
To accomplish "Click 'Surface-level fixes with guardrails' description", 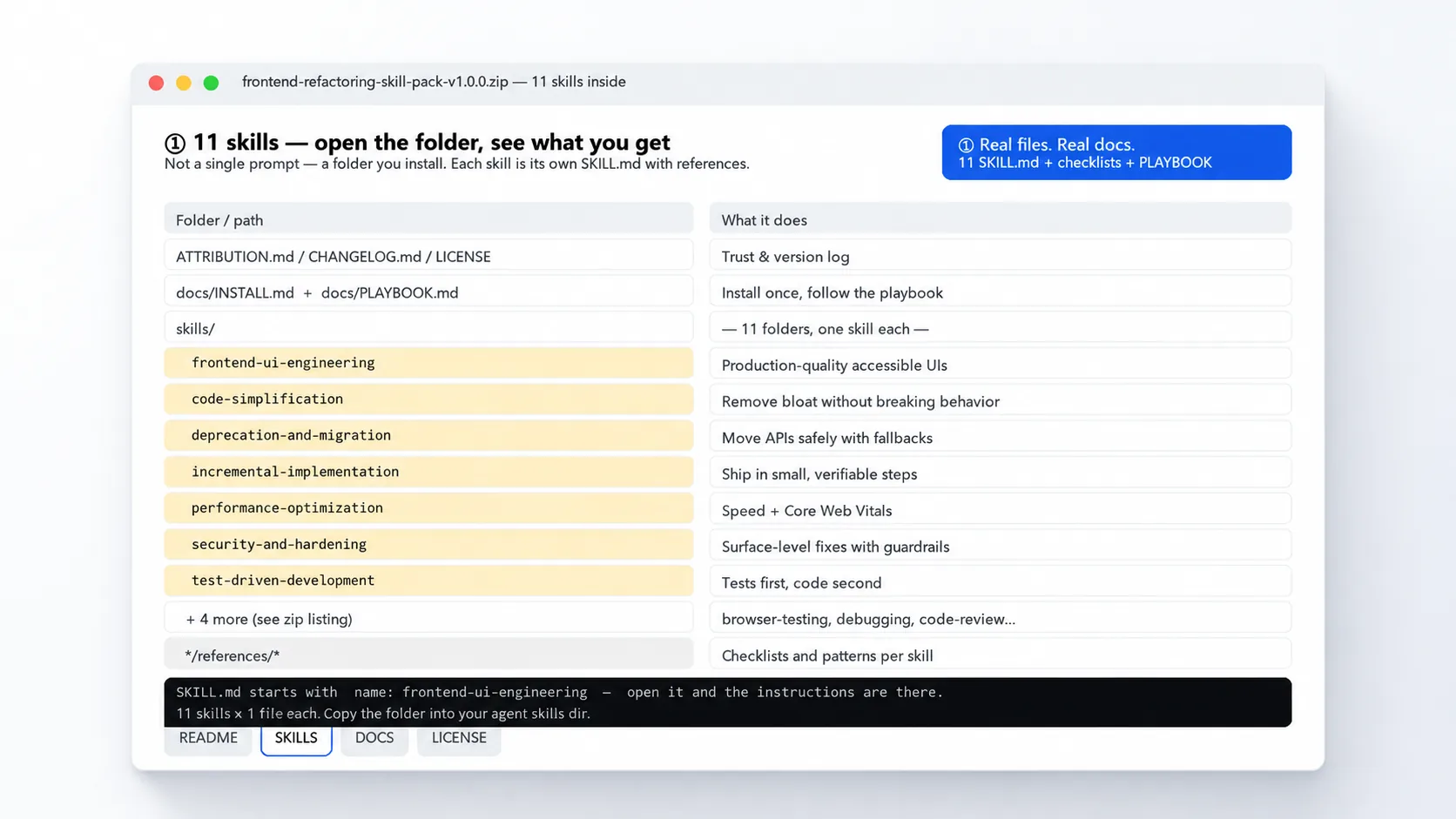I will [1001, 546].
